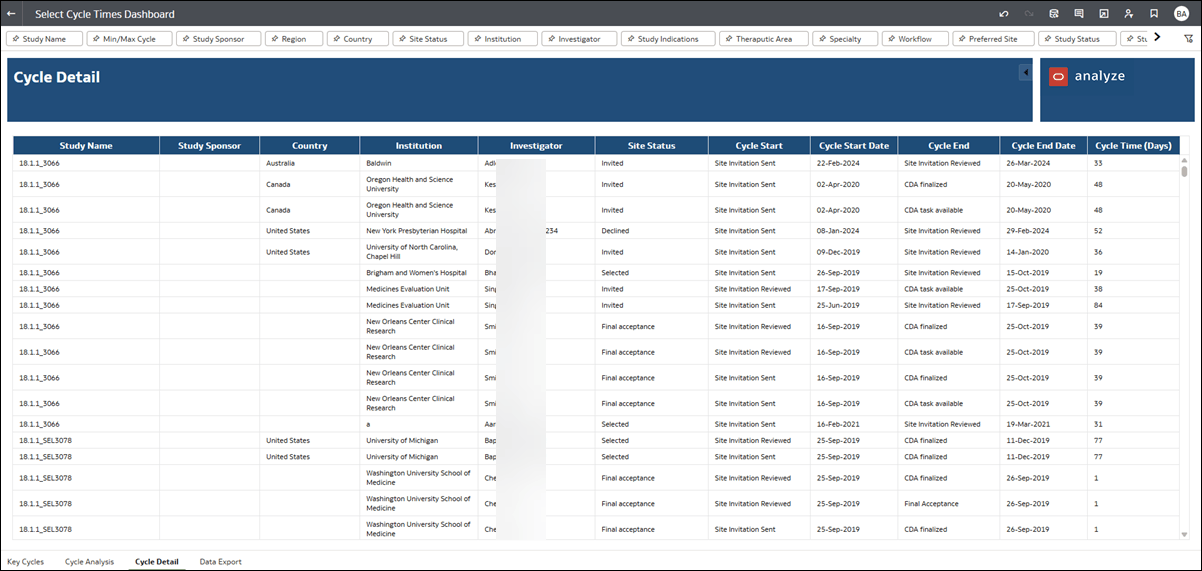The height and width of the screenshot is (571, 1202).
Task: Open the BA user avatar menu
Action: tap(1181, 14)
